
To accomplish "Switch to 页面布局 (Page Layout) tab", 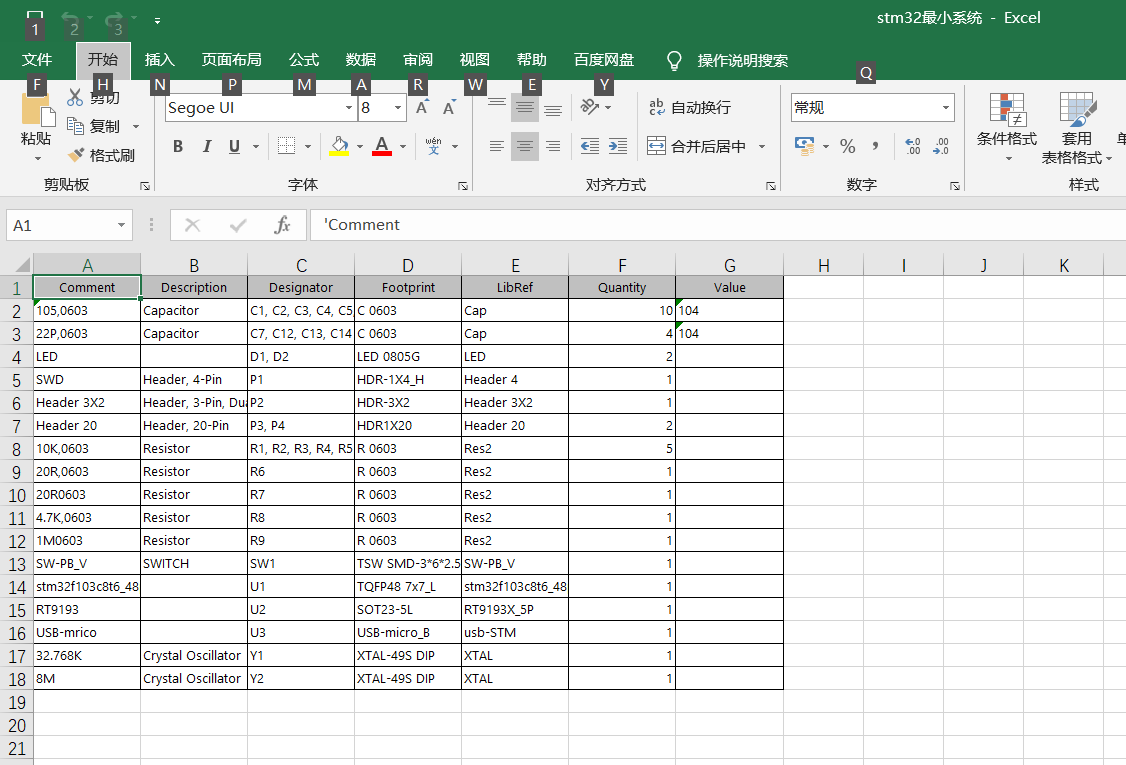I will tap(231, 60).
